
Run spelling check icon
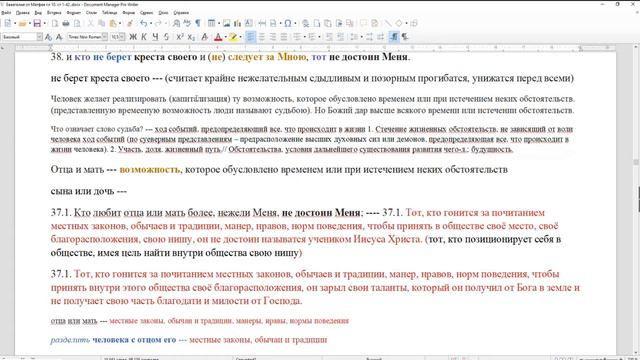point(187,23)
